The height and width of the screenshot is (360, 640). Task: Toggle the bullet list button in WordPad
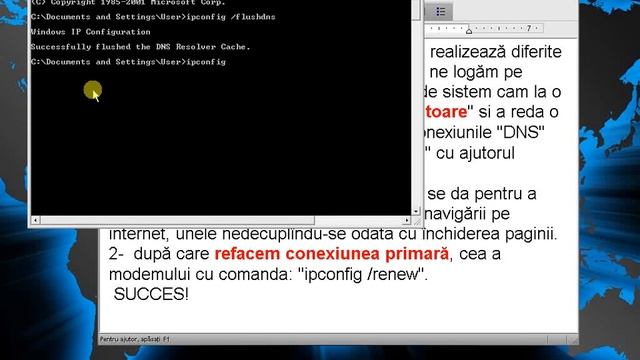pyautogui.click(x=440, y=11)
